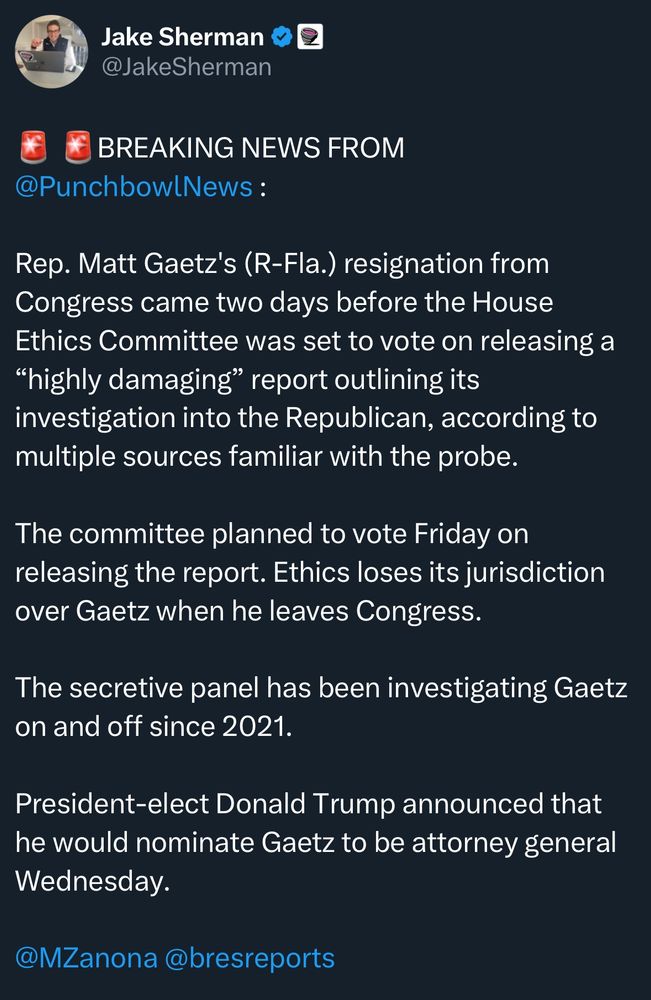The image size is (651, 1000).
Task: Click the Punchbowl affiliate badge icon
Action: pos(310,38)
